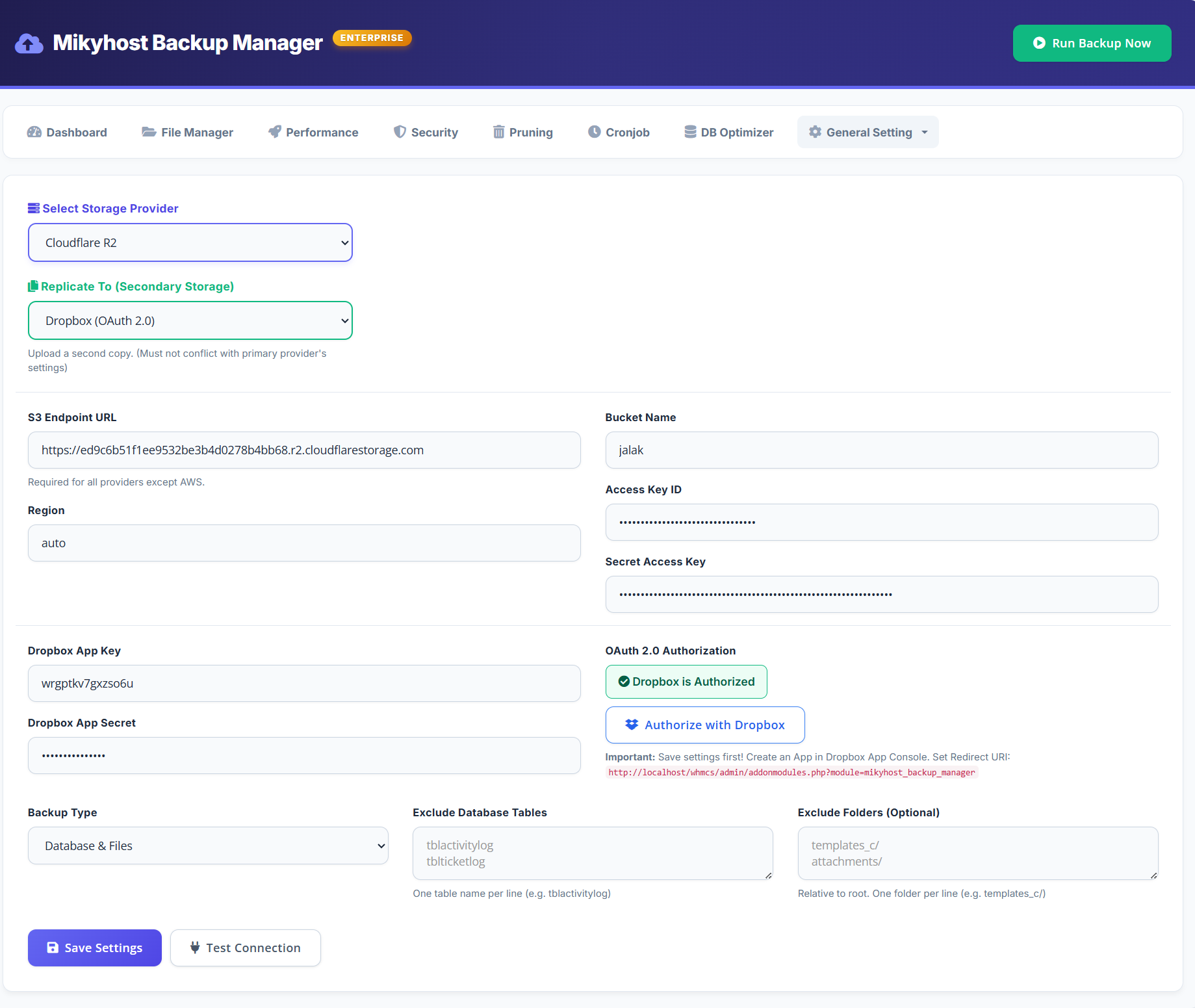Open the General Setting menu

[868, 132]
